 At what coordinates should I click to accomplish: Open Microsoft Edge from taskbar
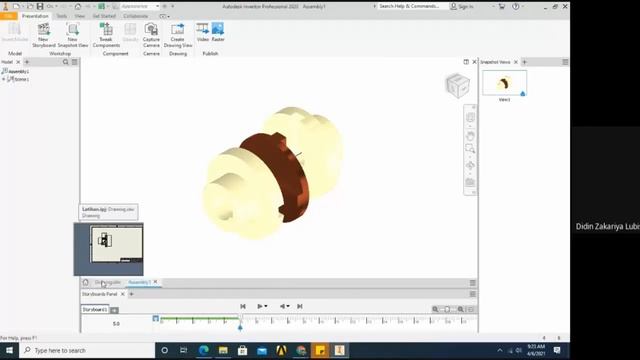coord(204,350)
